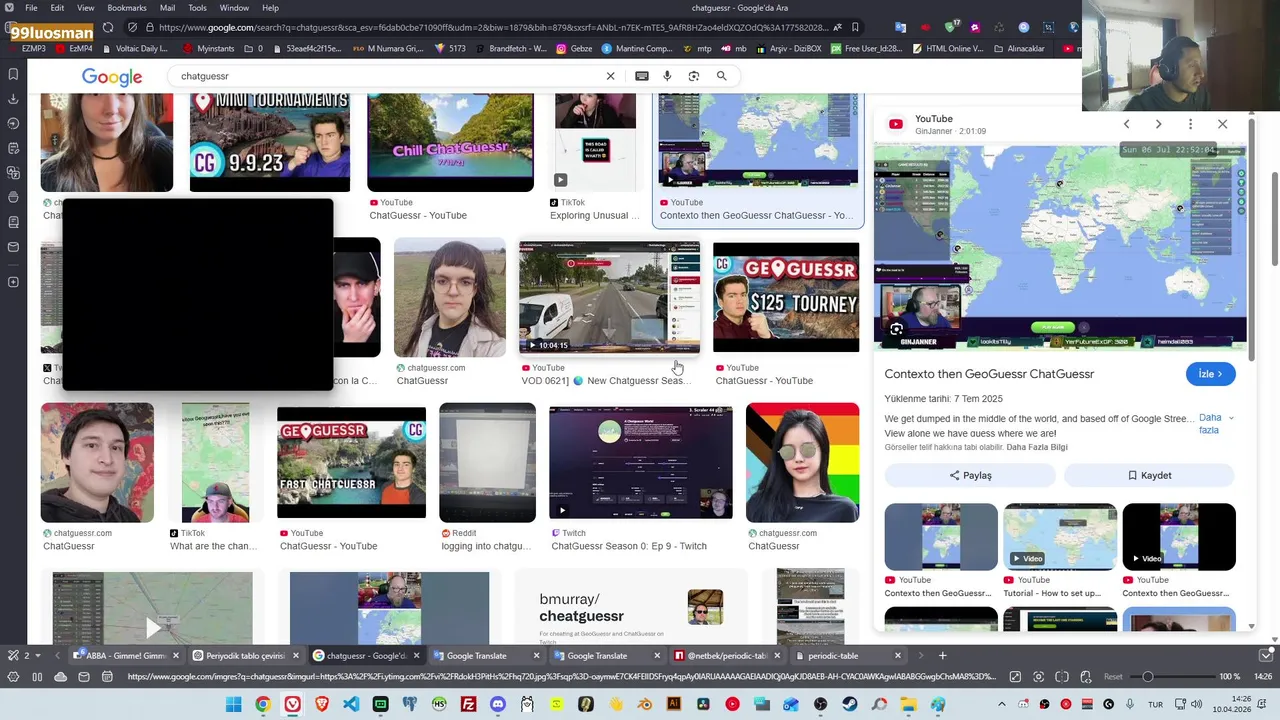Open the on-screen keyboard input tool

click(x=642, y=76)
